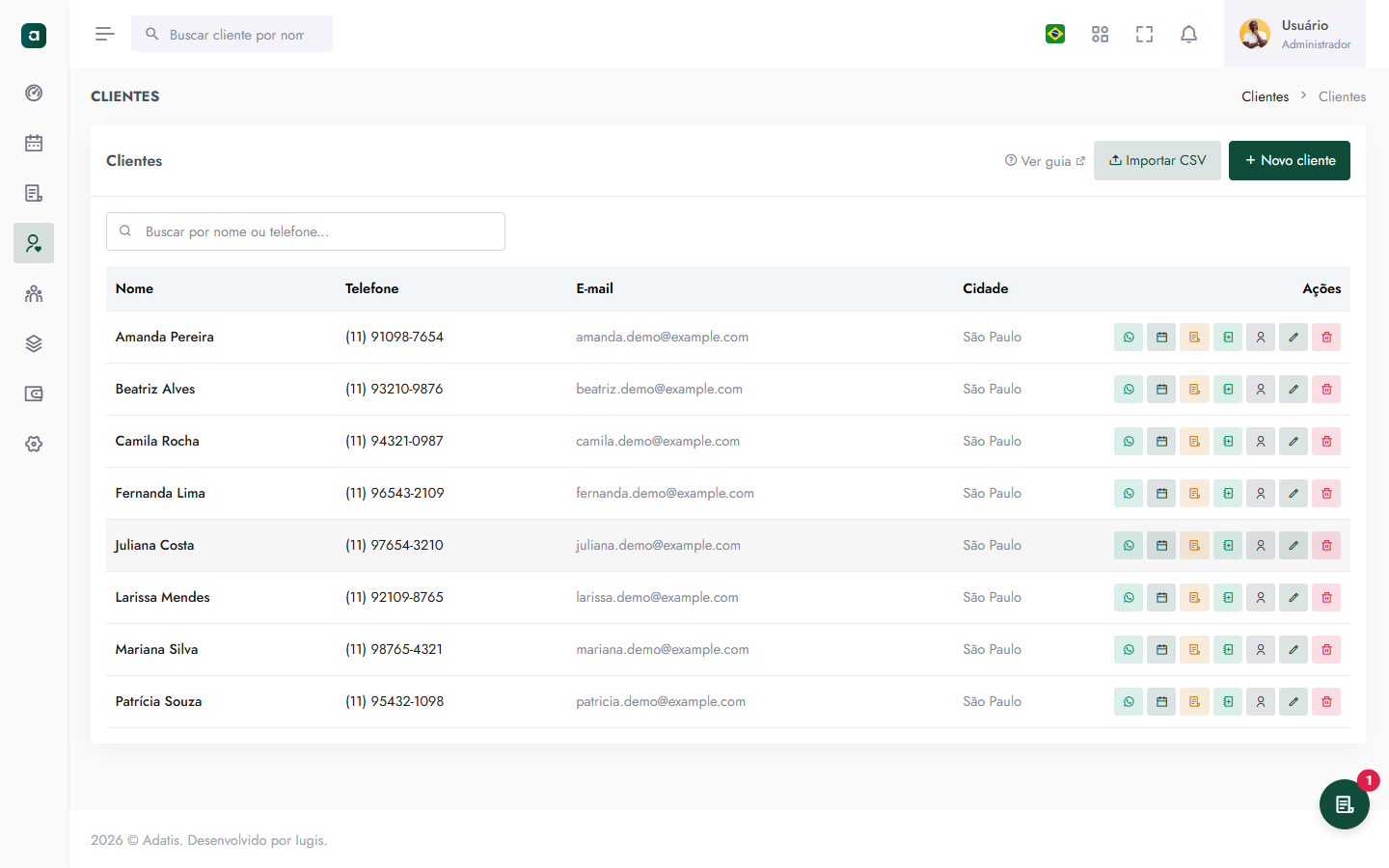Open WhatsApp chat for Patrícia Souza
Viewport: 1389px width, 868px height.
[x=1129, y=702]
